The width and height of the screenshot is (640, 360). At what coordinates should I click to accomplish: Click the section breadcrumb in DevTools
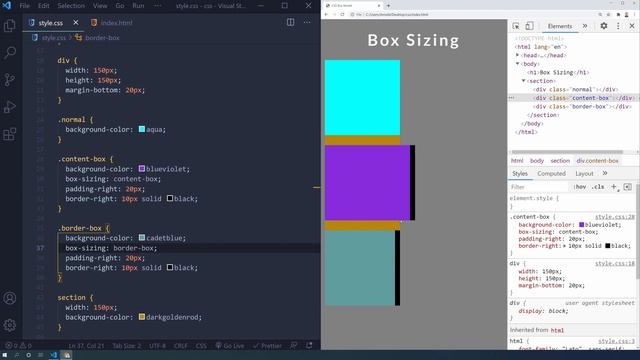[560, 160]
